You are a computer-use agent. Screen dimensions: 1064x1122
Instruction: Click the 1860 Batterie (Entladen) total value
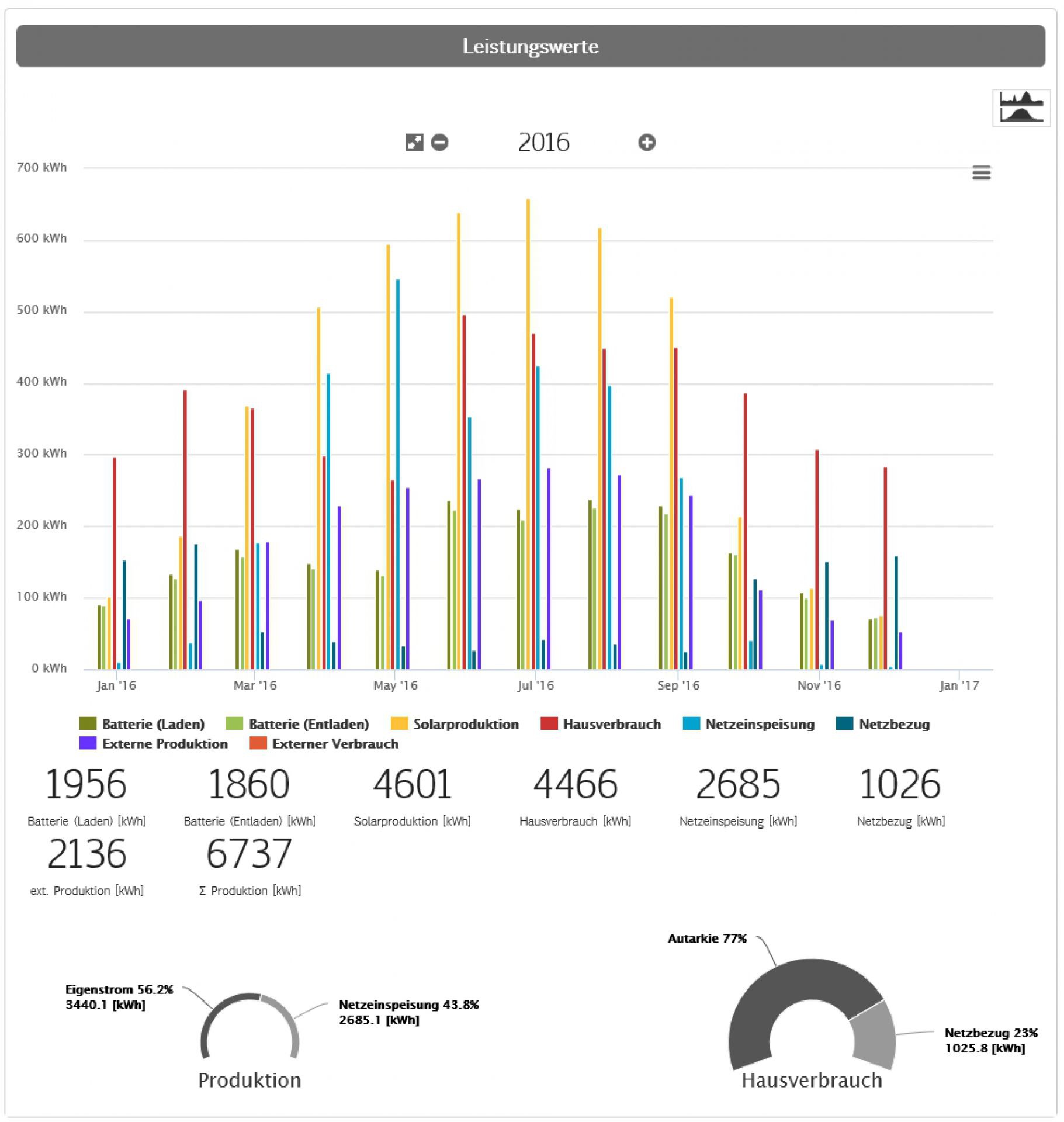pyautogui.click(x=249, y=784)
